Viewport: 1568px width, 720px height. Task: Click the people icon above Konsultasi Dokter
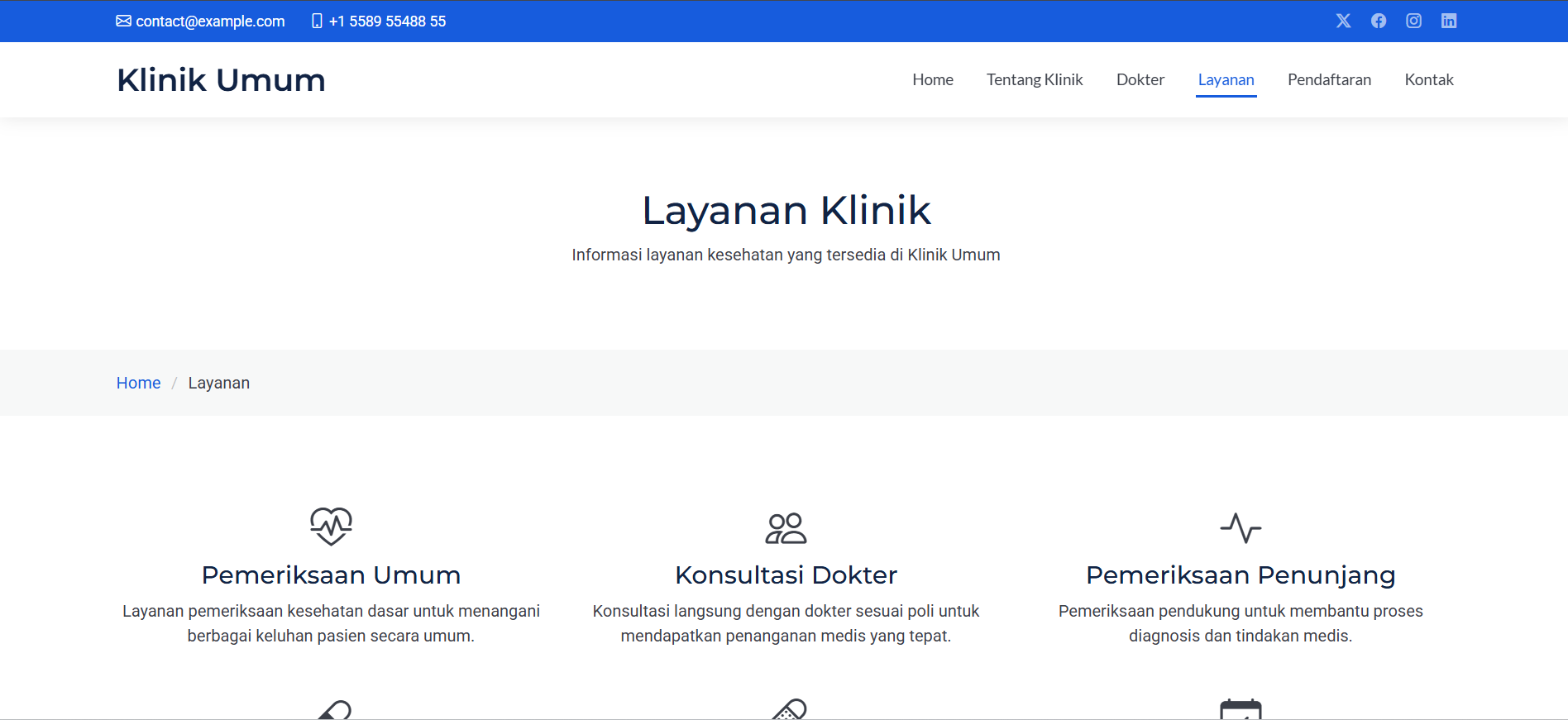786,528
